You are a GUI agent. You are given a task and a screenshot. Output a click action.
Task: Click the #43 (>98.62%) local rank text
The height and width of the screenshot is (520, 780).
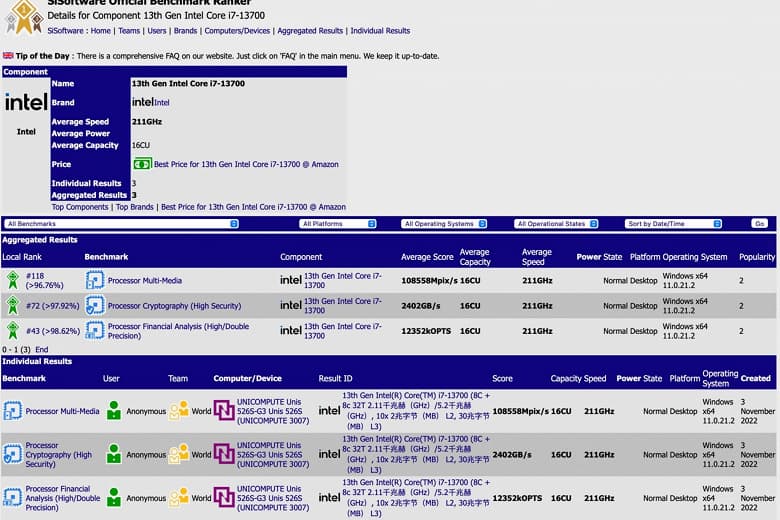click(x=53, y=331)
